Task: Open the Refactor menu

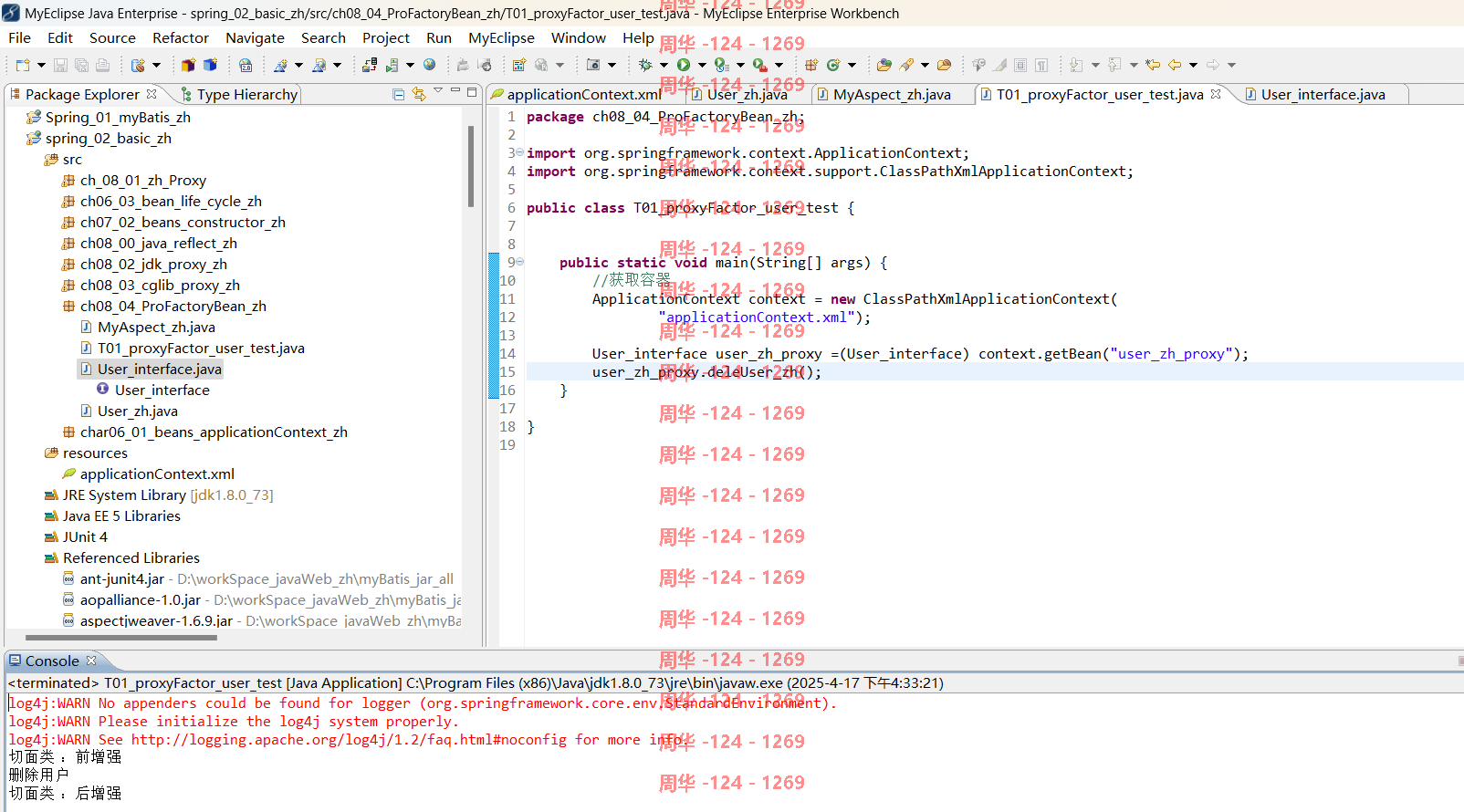Action: tap(181, 37)
